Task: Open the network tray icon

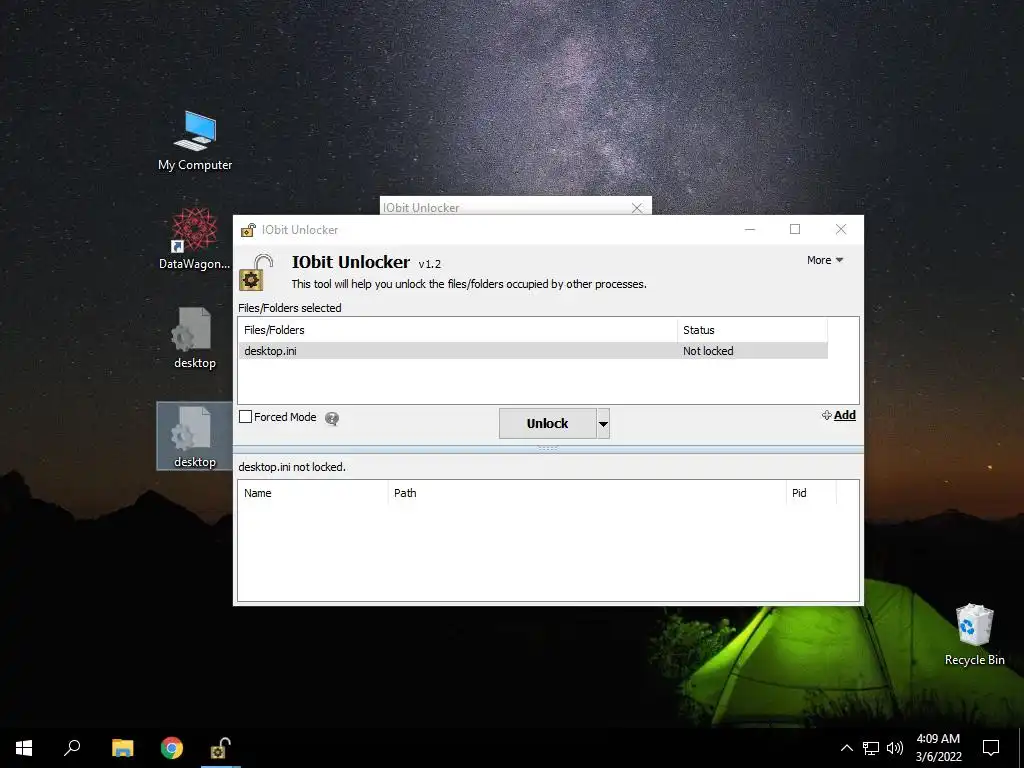Action: tap(871, 748)
